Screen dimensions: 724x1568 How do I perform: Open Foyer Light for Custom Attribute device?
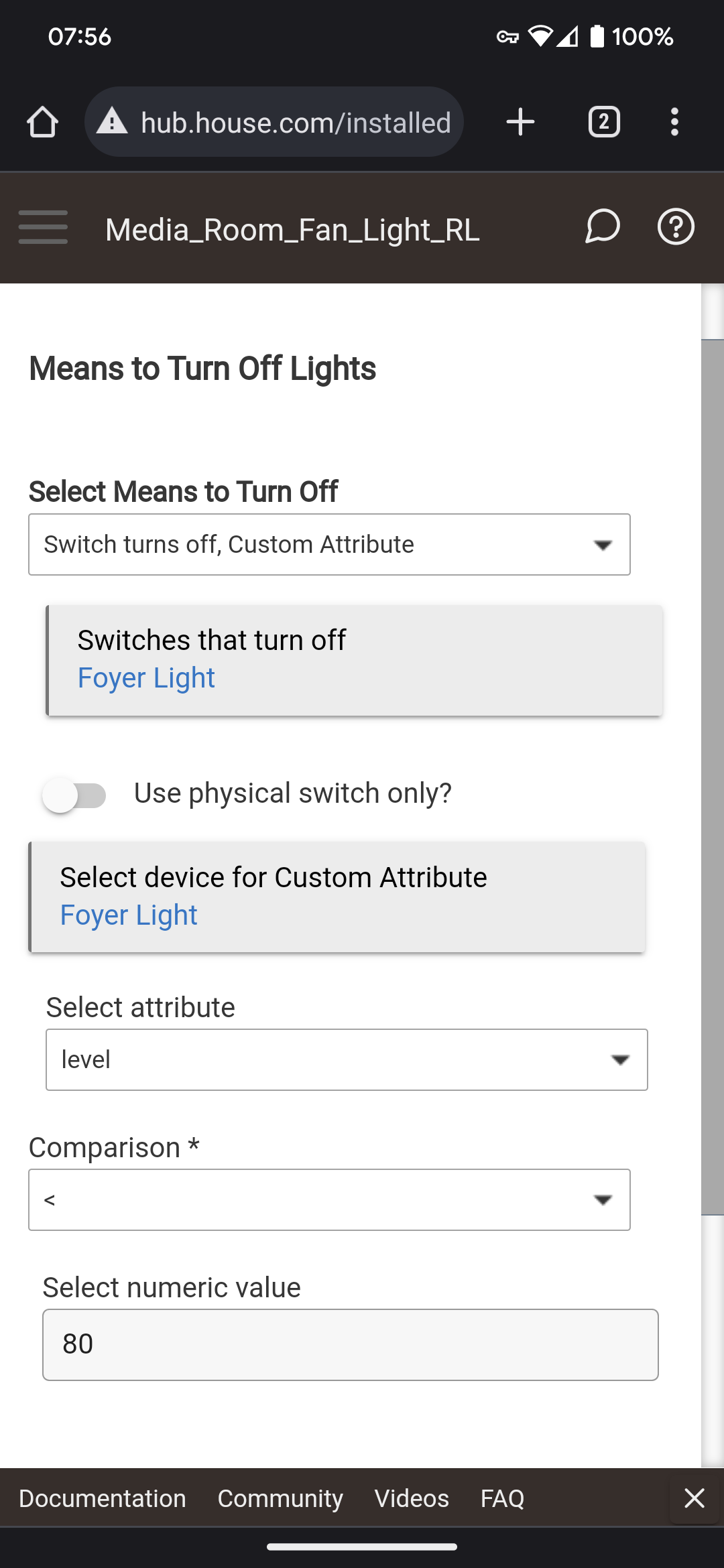(x=129, y=914)
